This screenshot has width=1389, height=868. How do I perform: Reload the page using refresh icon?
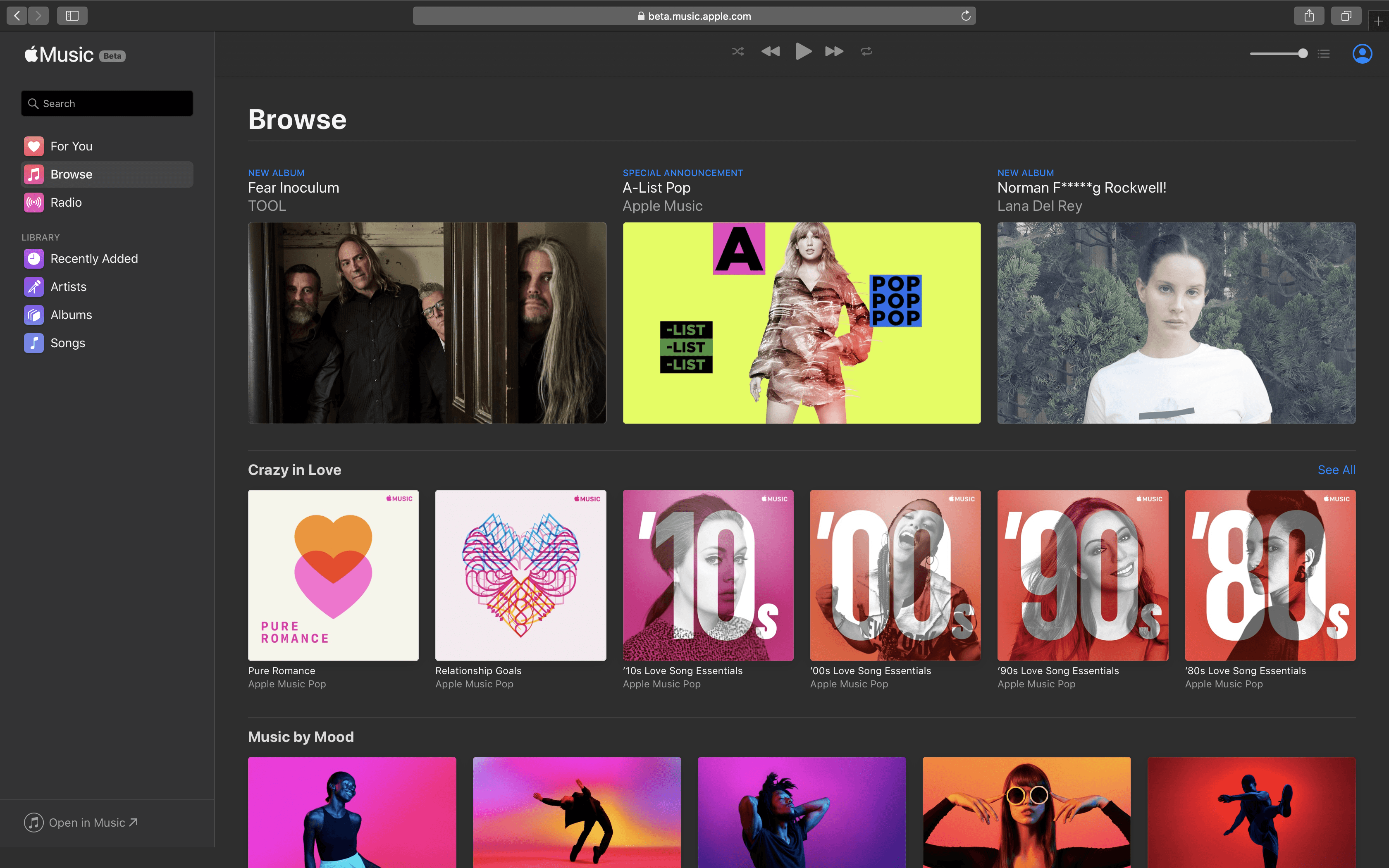tap(966, 16)
